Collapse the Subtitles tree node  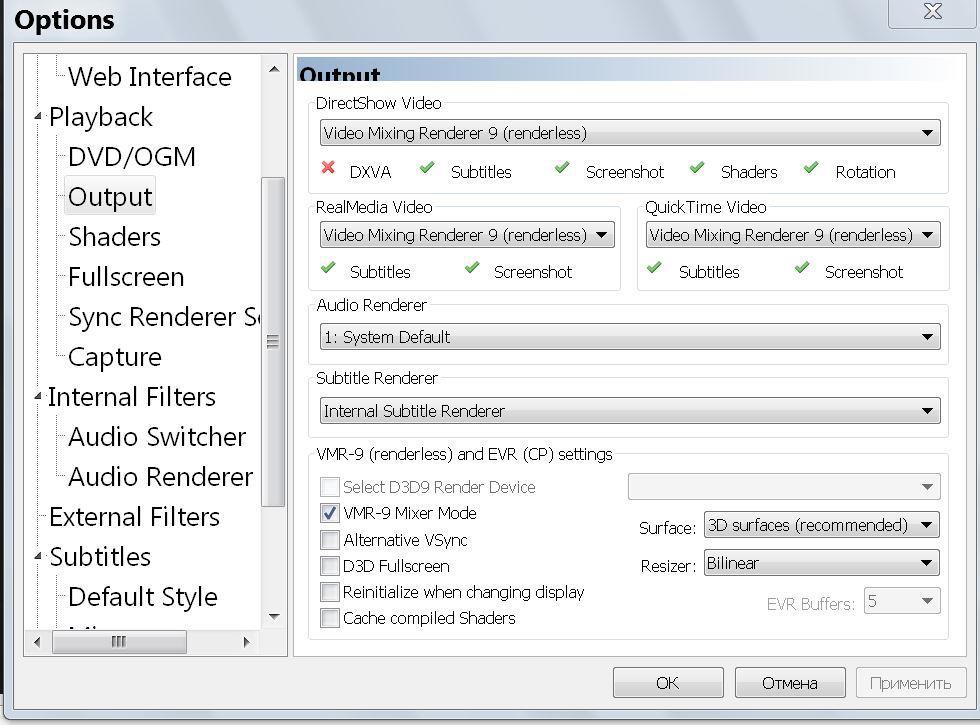pyautogui.click(x=38, y=558)
